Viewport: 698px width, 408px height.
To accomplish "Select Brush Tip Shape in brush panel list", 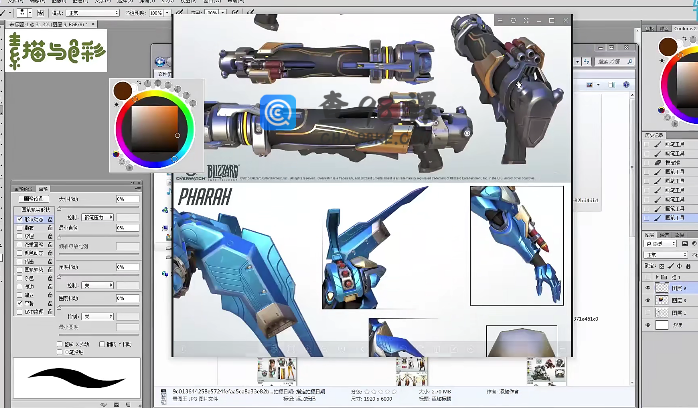I will coord(33,208).
